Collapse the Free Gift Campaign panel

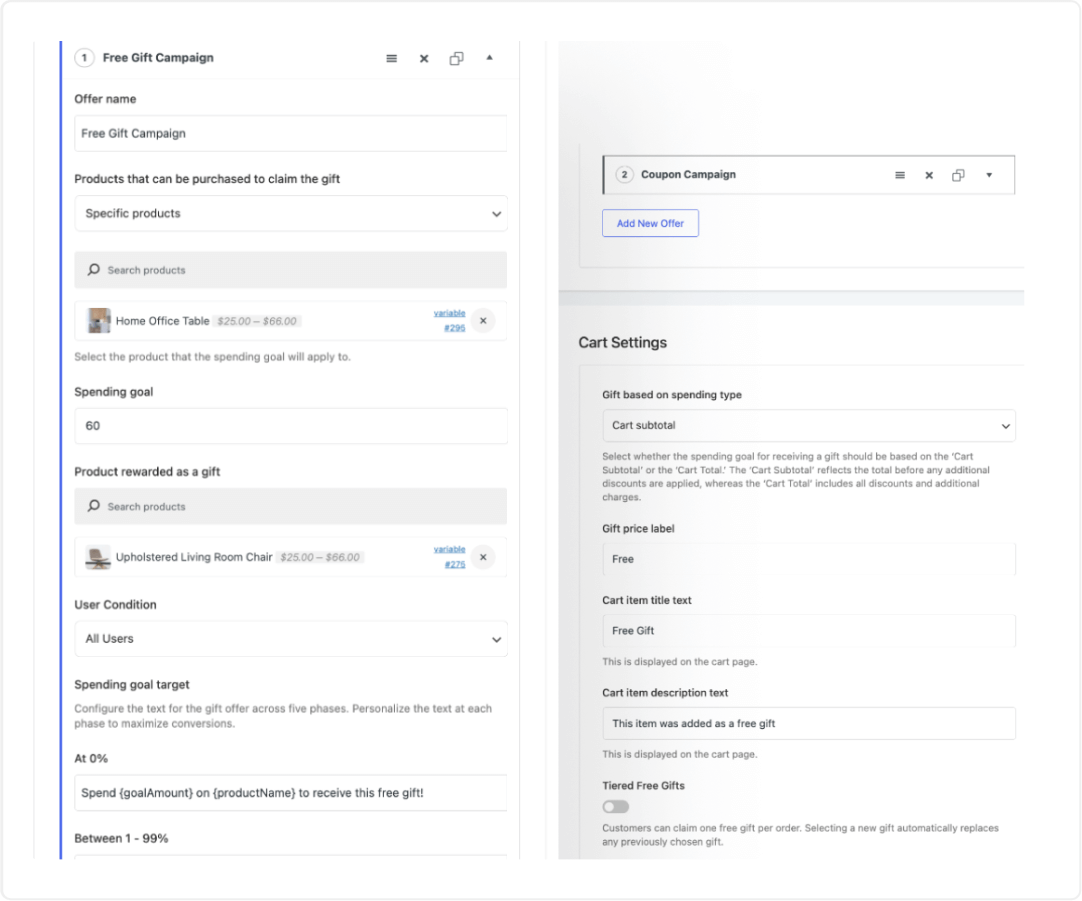[489, 57]
